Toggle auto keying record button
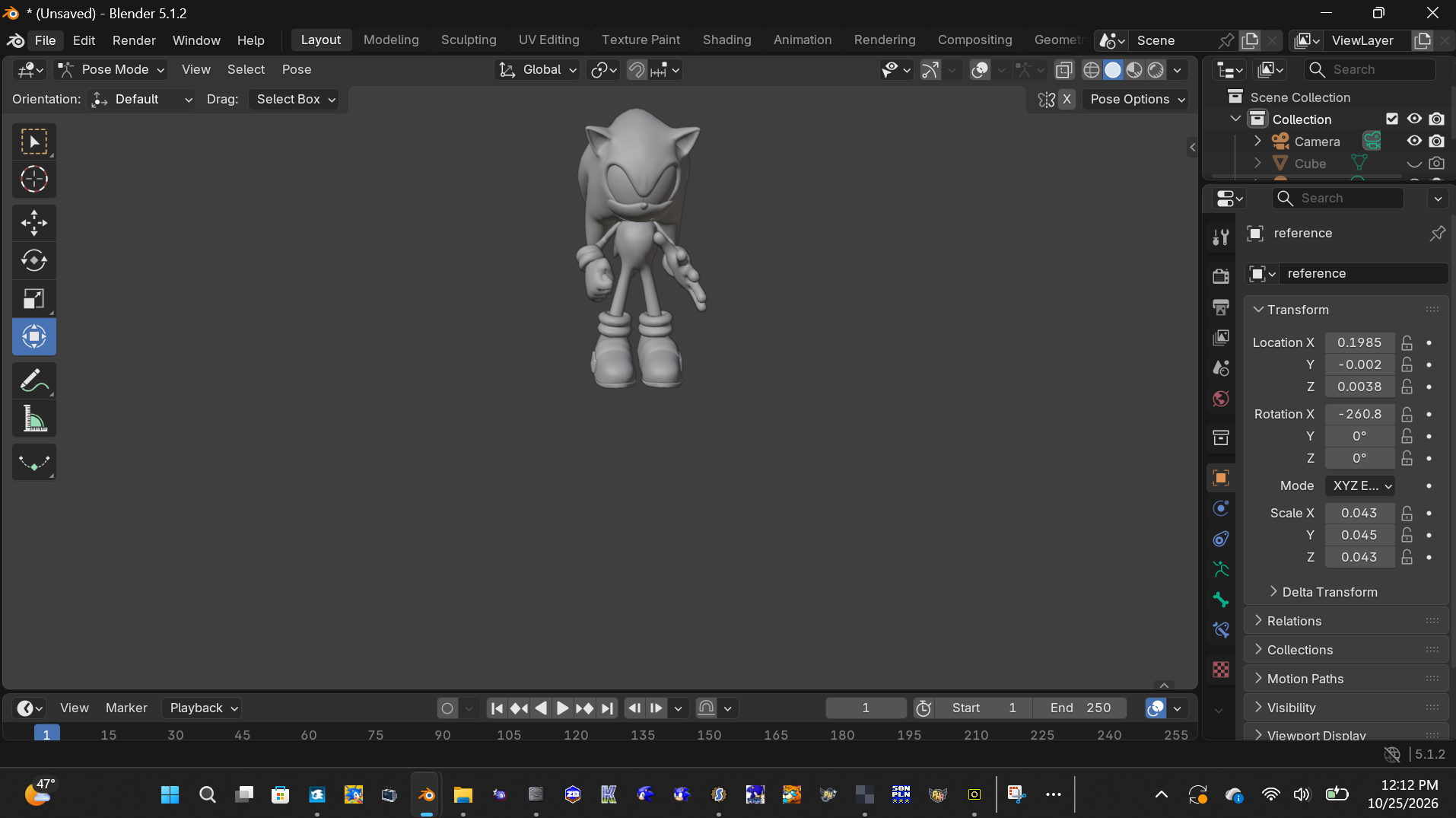1456x818 pixels. [x=447, y=708]
